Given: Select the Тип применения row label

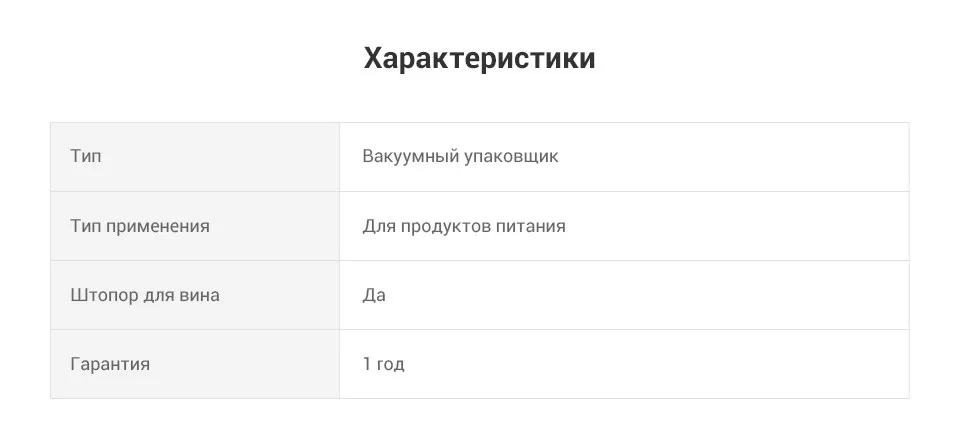Looking at the screenshot, I should pyautogui.click(x=140, y=226).
